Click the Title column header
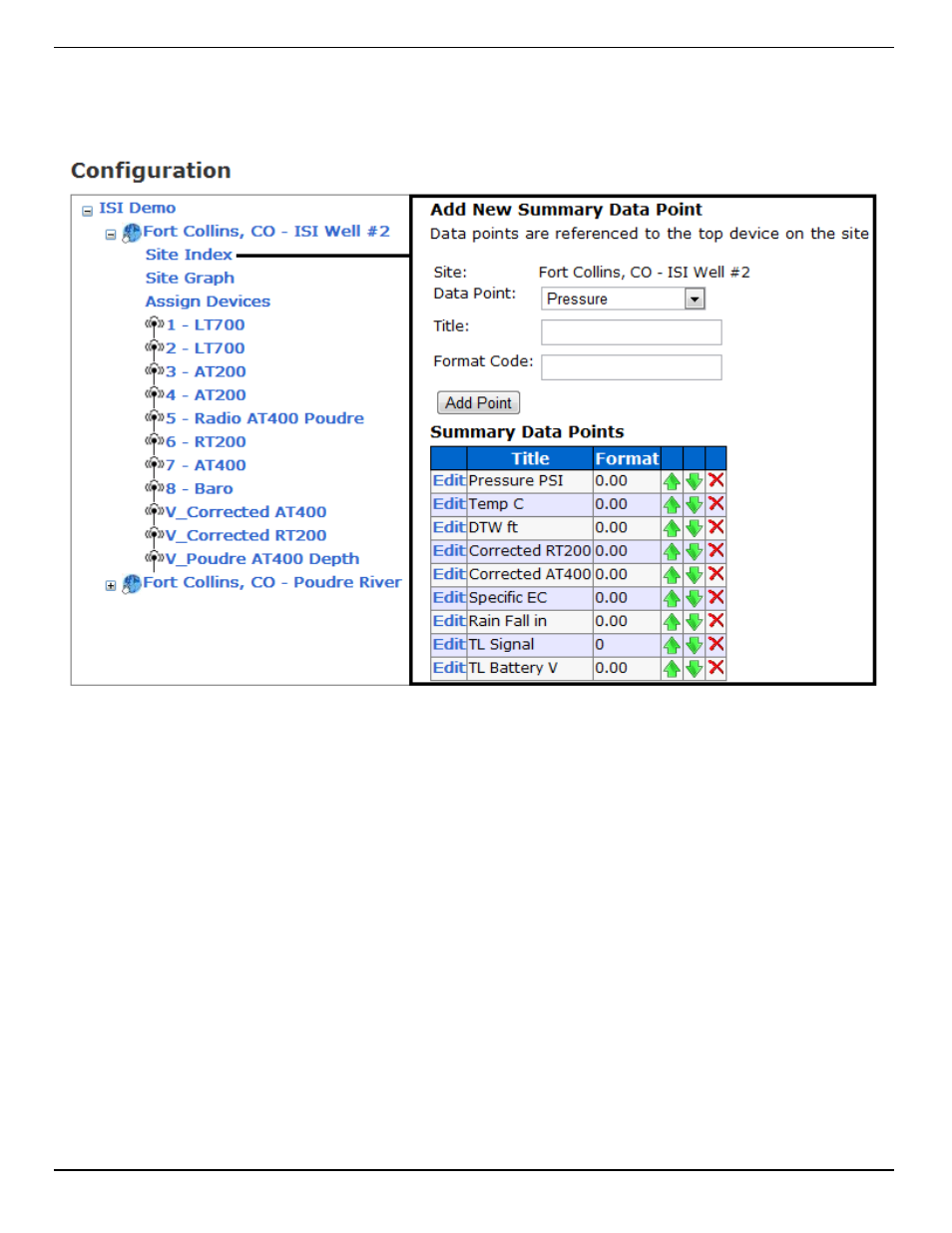The width and height of the screenshot is (952, 1233). tap(530, 458)
